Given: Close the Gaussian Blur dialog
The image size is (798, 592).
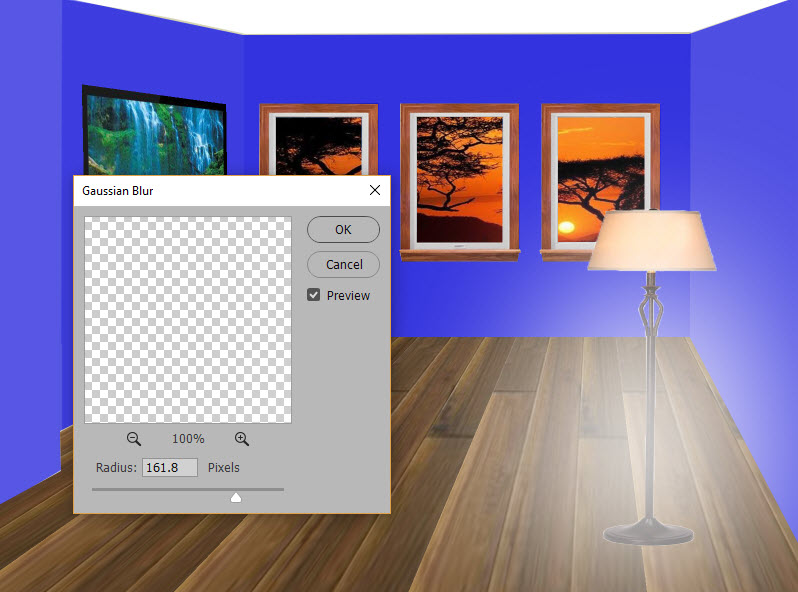Looking at the screenshot, I should coord(375,190).
